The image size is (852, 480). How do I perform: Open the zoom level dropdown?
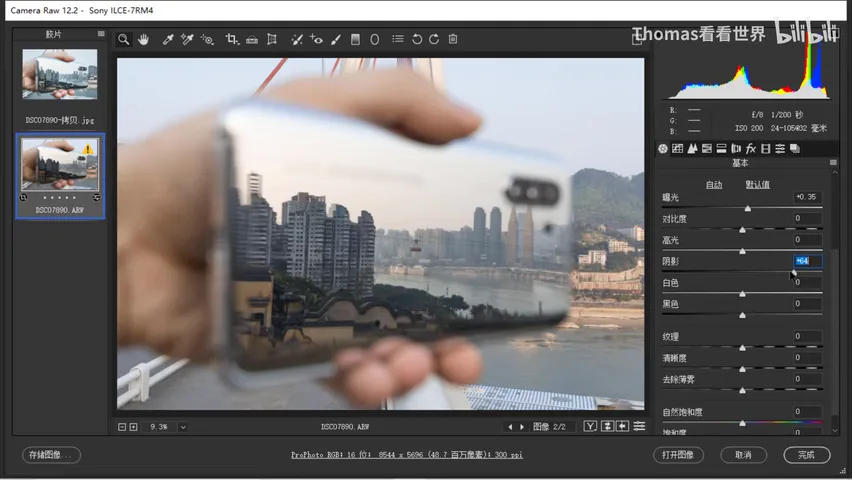click(183, 427)
